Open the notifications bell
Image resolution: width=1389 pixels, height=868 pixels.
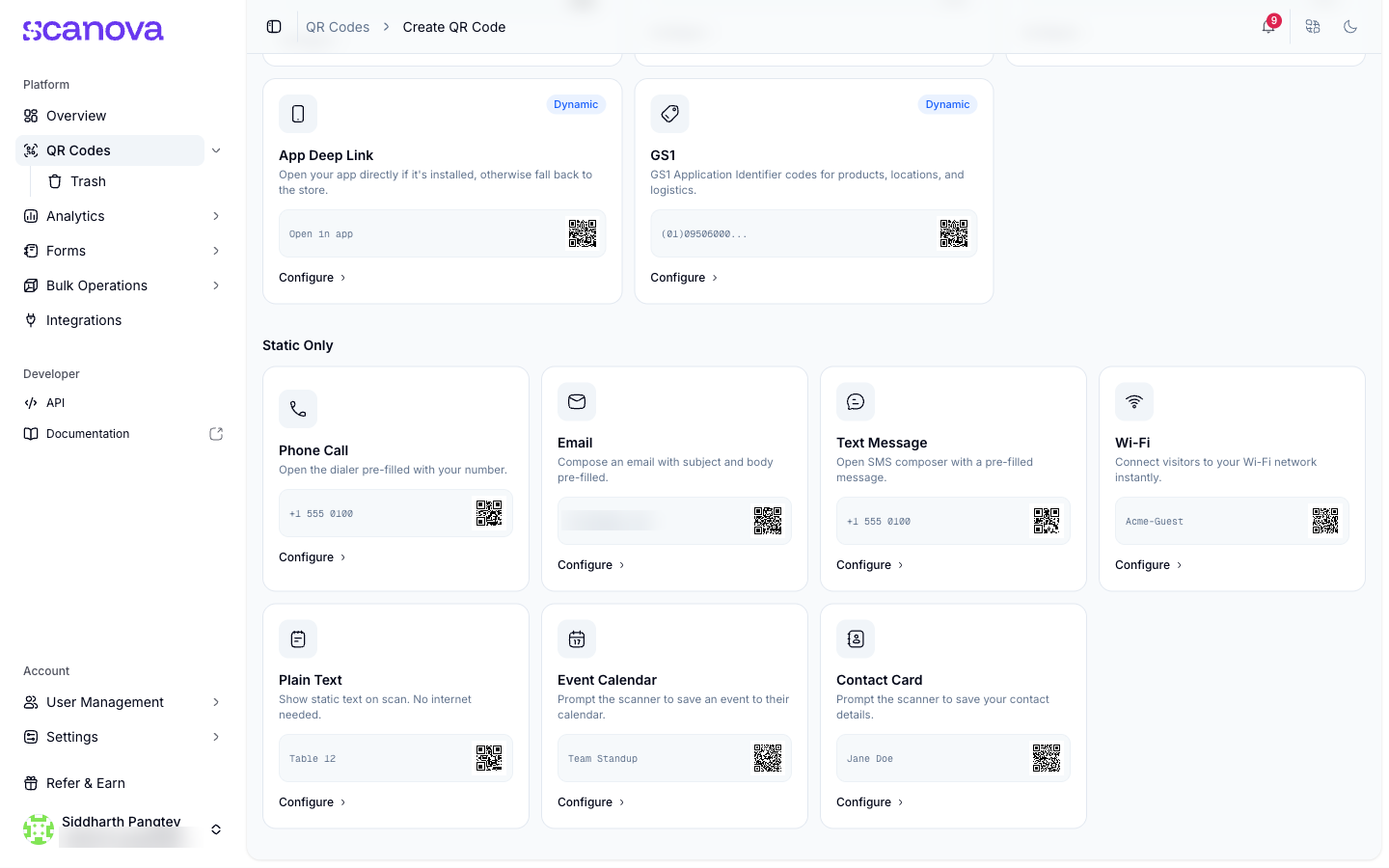pyautogui.click(x=1268, y=27)
